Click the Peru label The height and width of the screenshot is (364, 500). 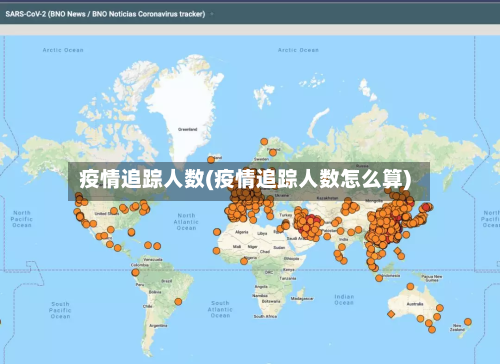(140, 285)
